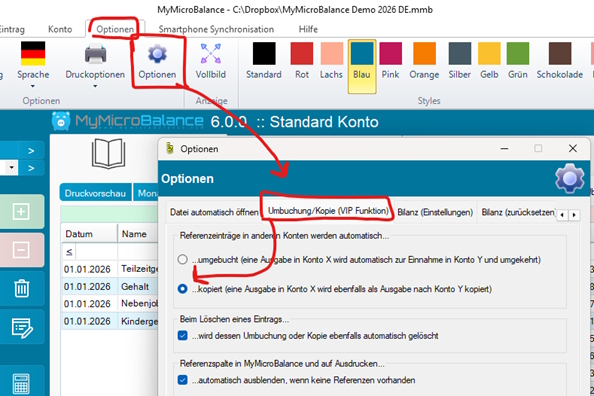Open the Konto ribbon tab
Screen dimensions: 594x396
[60, 29]
